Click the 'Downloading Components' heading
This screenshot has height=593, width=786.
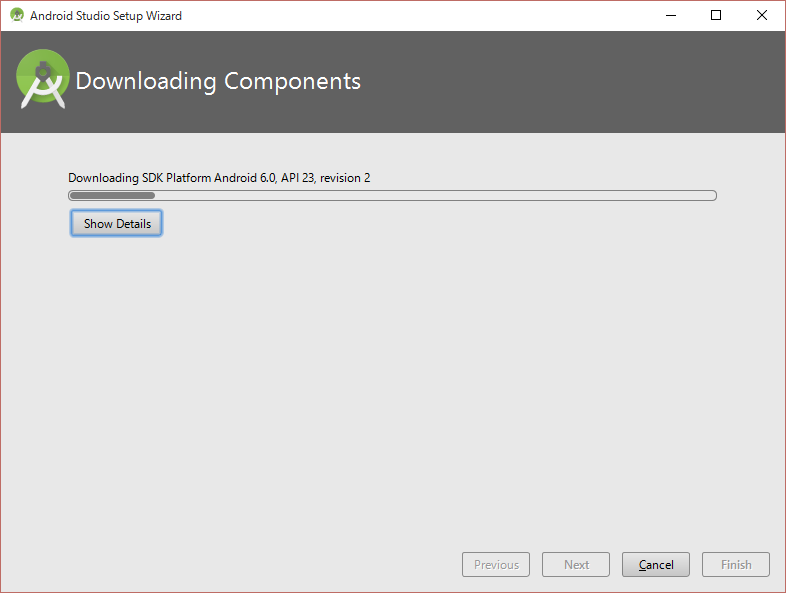[x=218, y=81]
